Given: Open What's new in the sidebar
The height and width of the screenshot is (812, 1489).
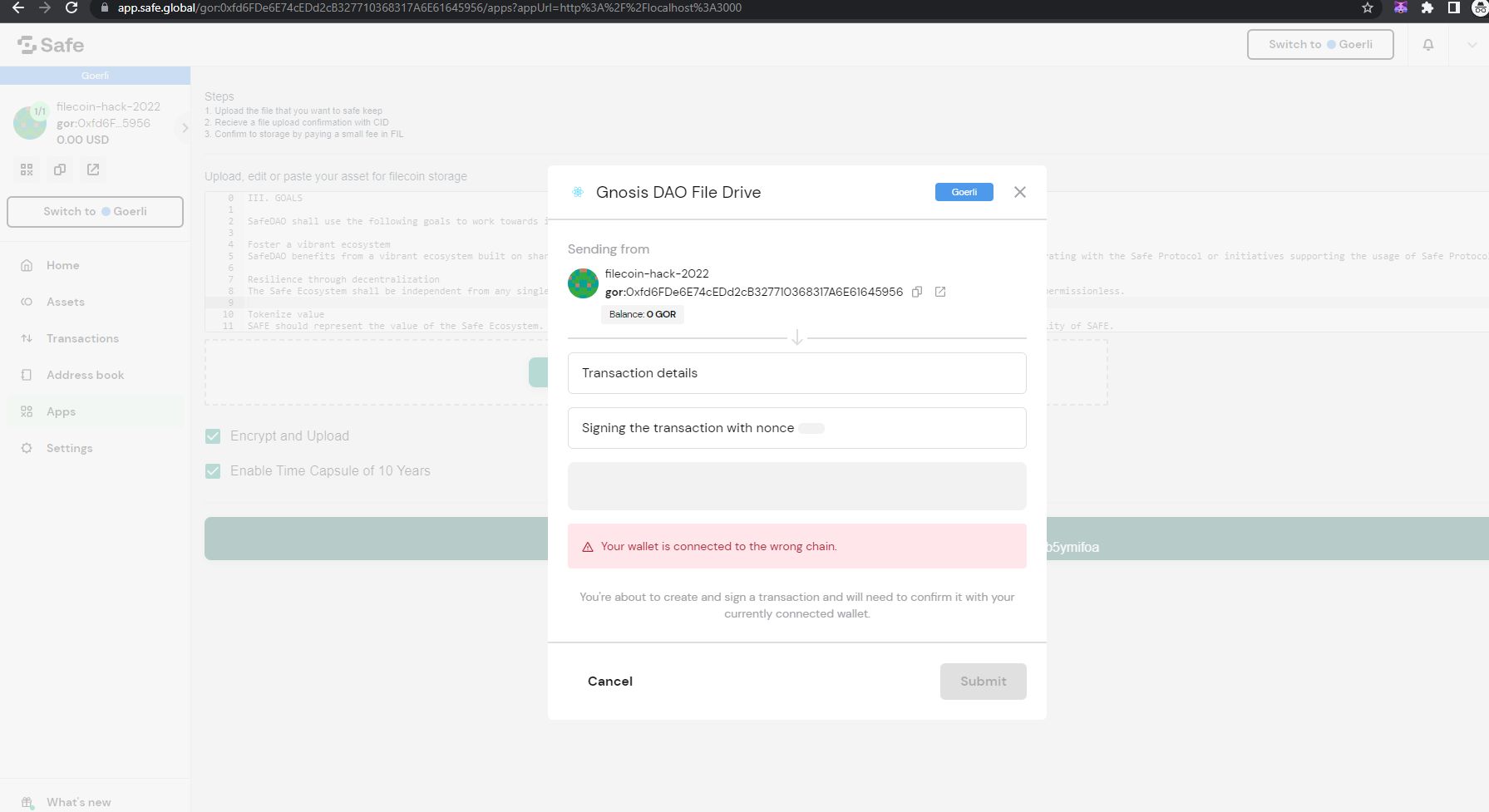Looking at the screenshot, I should click(95, 802).
